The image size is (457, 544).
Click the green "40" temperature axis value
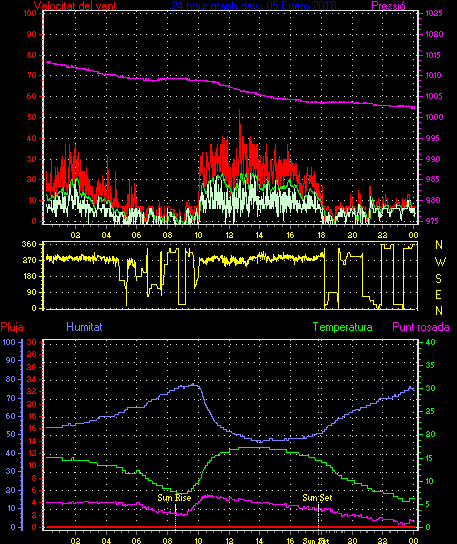coord(430,342)
